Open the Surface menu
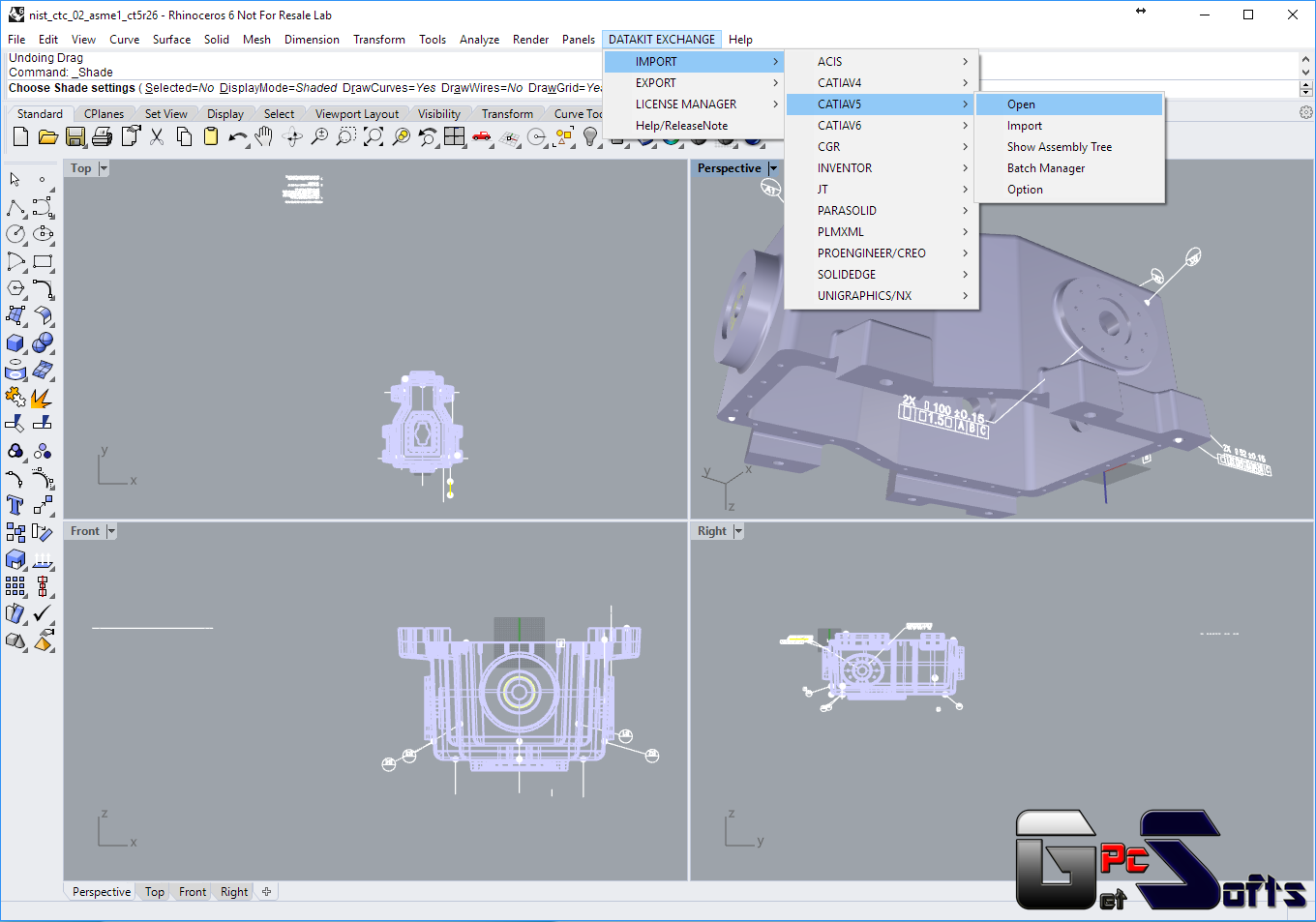This screenshot has width=1316, height=922. pos(171,40)
